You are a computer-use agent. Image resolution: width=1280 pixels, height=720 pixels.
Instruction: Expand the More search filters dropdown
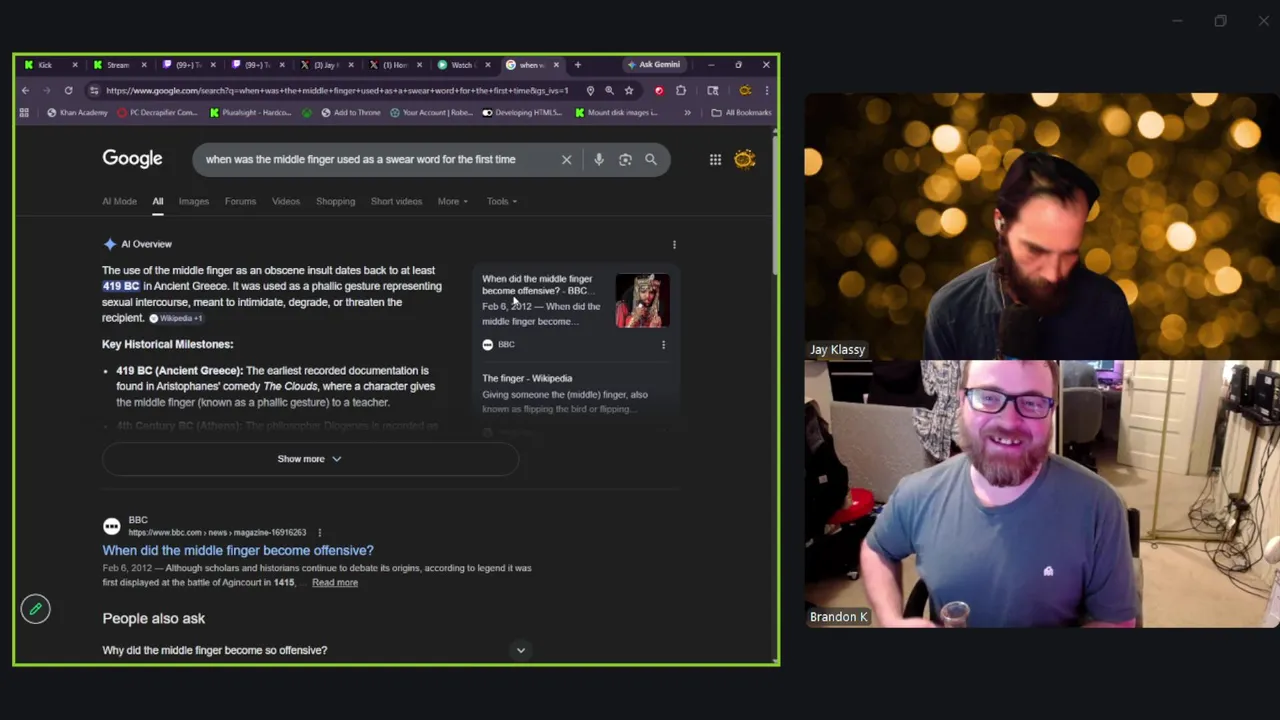pos(452,201)
